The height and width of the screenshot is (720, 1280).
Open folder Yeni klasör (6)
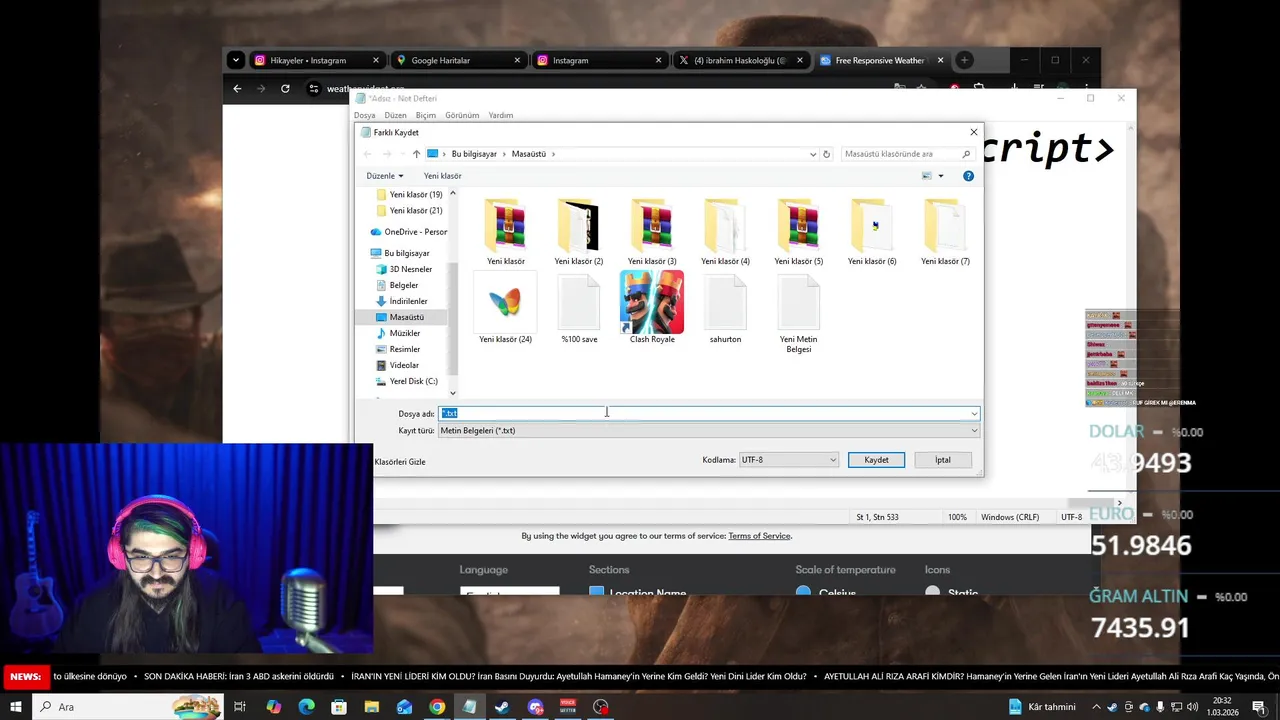[872, 231]
